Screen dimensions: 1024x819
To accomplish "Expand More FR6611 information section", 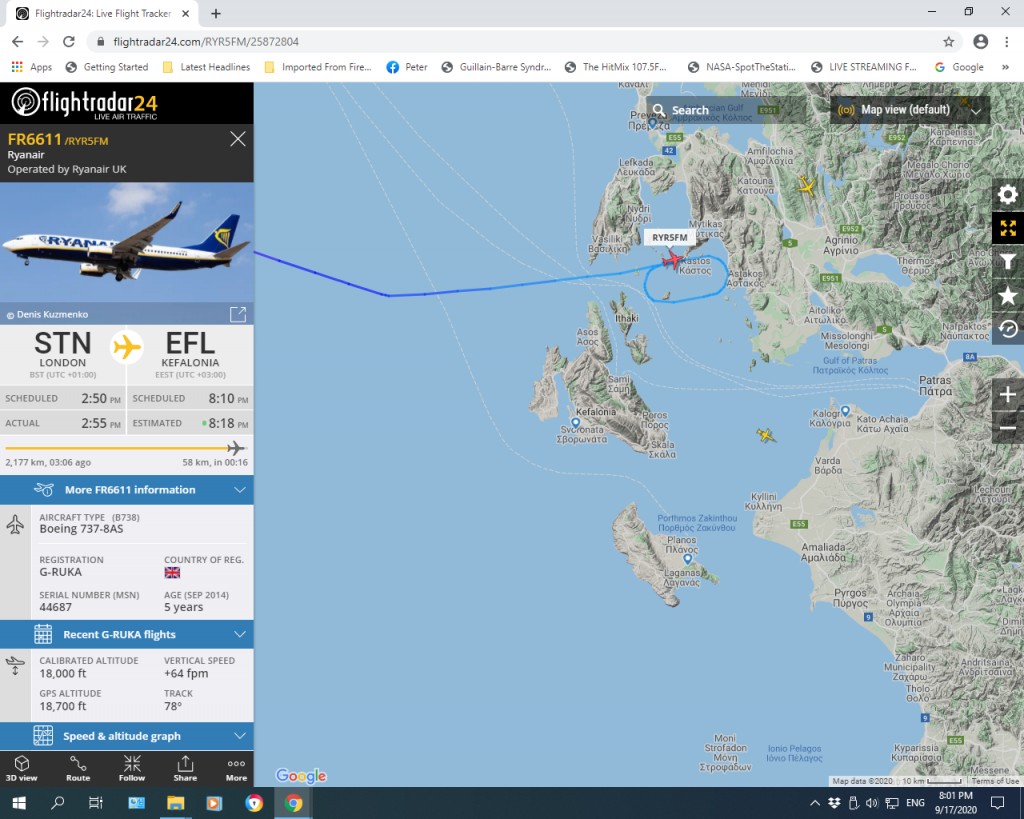I will pyautogui.click(x=127, y=490).
